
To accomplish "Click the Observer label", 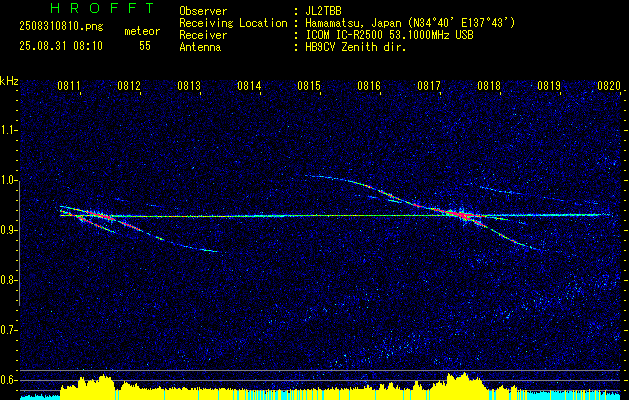I will (203, 11).
